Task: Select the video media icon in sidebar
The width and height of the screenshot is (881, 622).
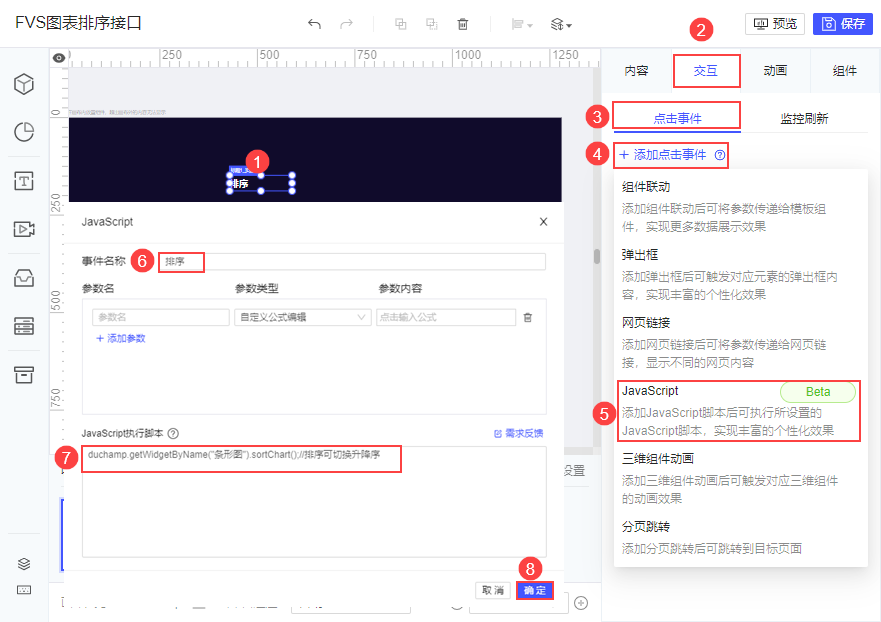Action: [x=24, y=229]
